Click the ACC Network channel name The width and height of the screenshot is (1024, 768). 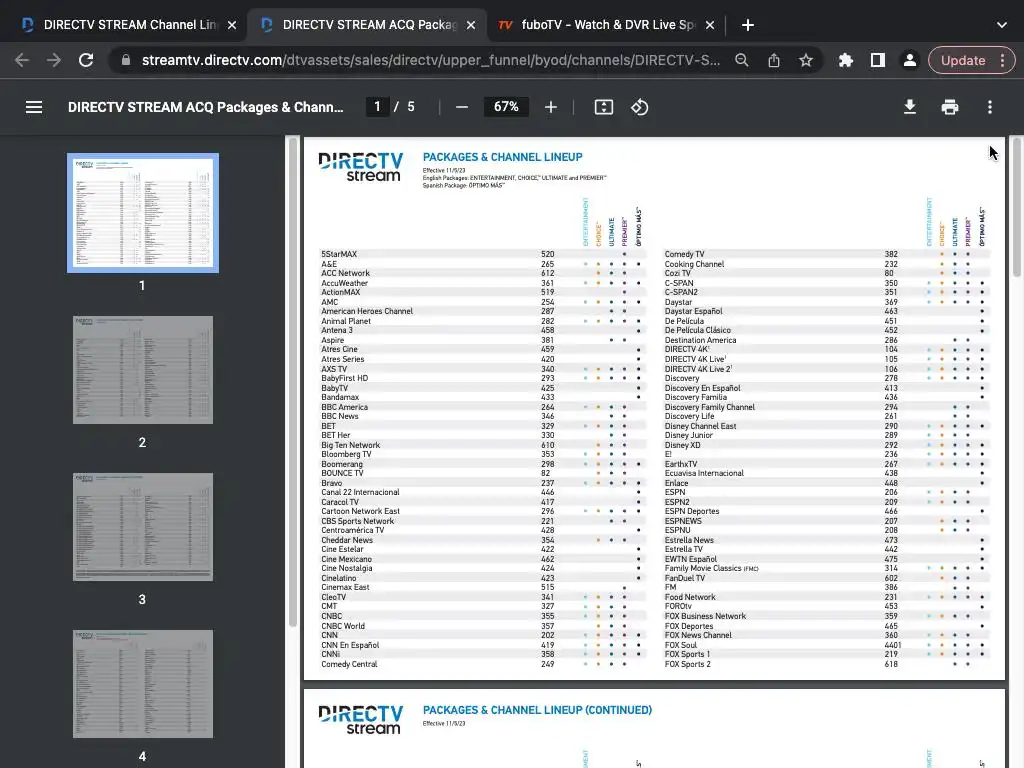point(345,273)
